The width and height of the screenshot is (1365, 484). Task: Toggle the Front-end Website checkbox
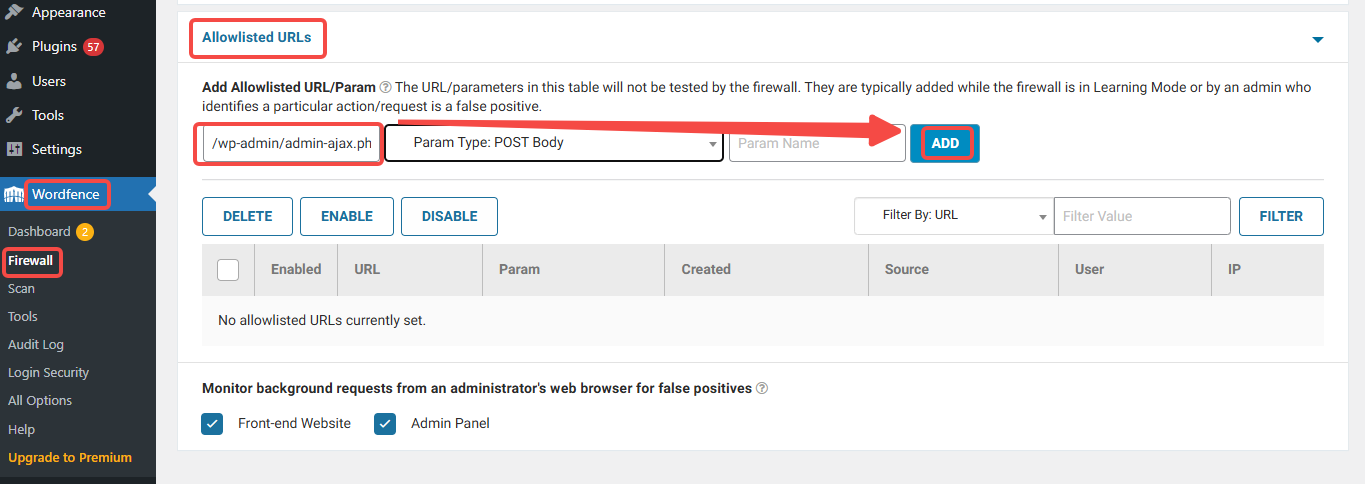pos(213,424)
